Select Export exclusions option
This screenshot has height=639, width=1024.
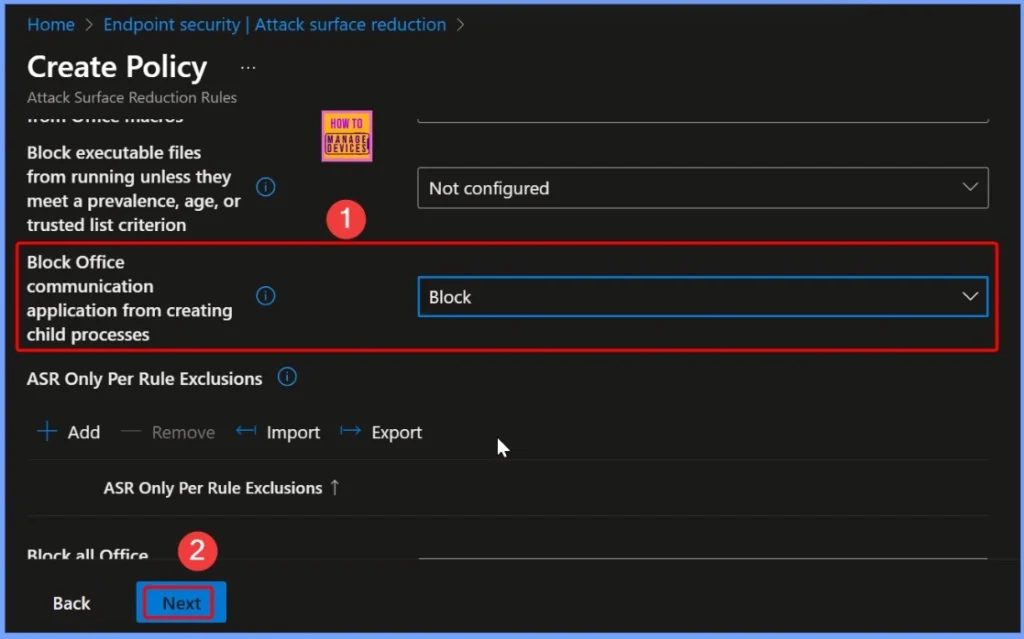381,432
